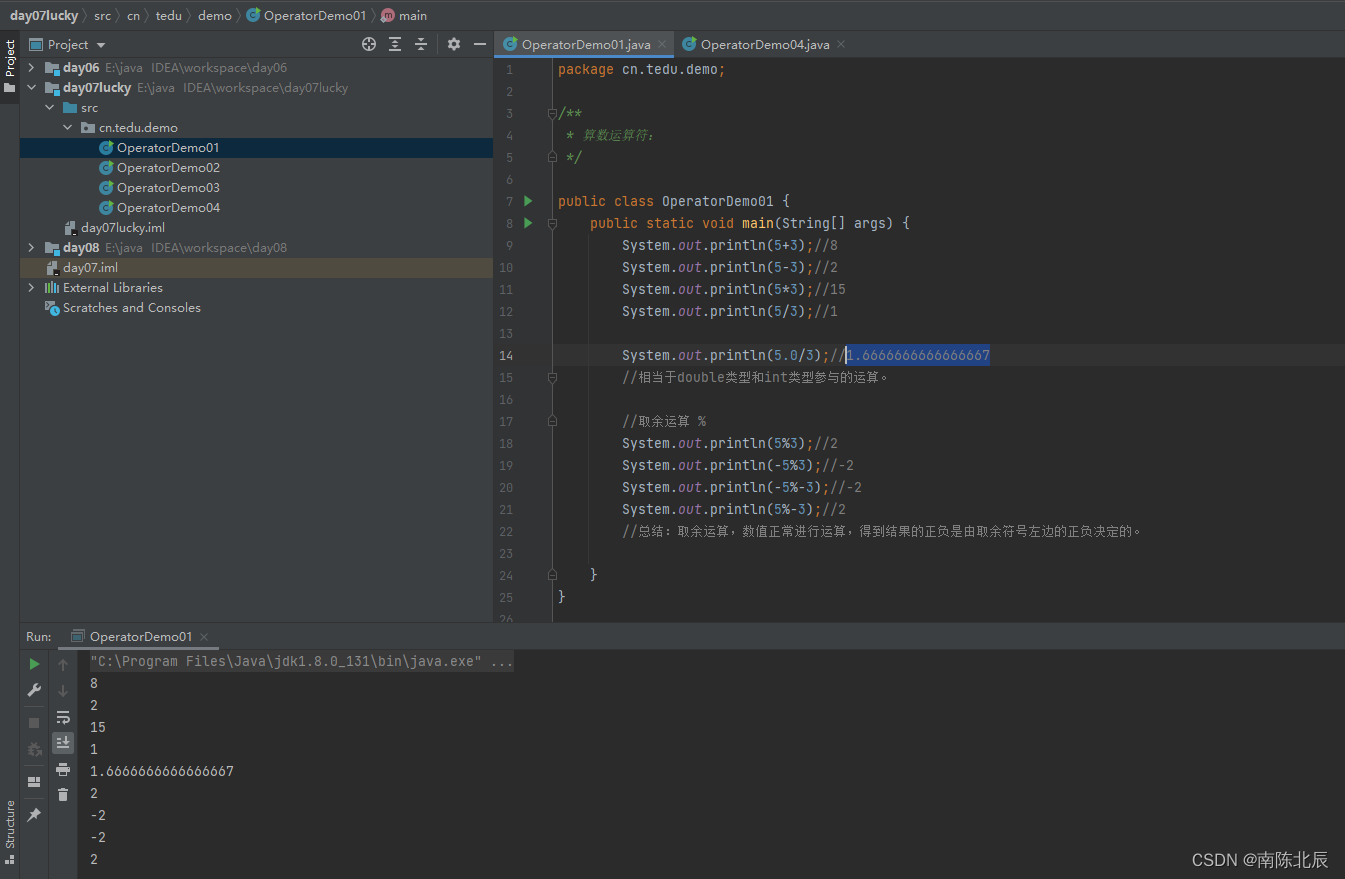Fold the Javadoc comment at line 3
The image size is (1345, 879).
(x=552, y=114)
